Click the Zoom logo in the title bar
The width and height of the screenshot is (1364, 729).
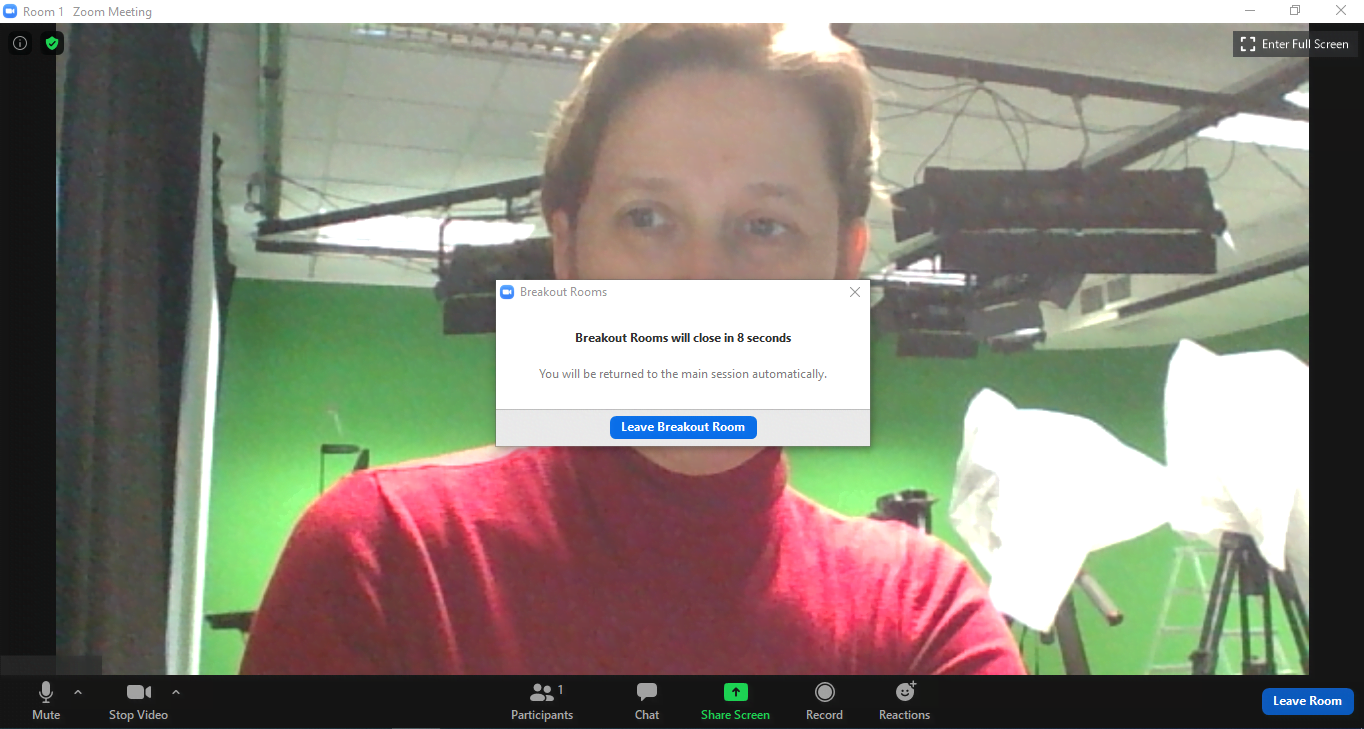click(x=10, y=11)
